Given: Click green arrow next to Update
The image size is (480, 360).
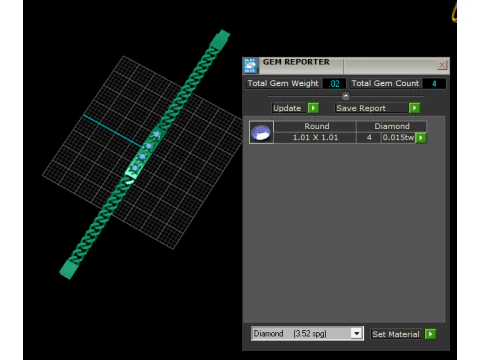Looking at the screenshot, I should (x=313, y=108).
